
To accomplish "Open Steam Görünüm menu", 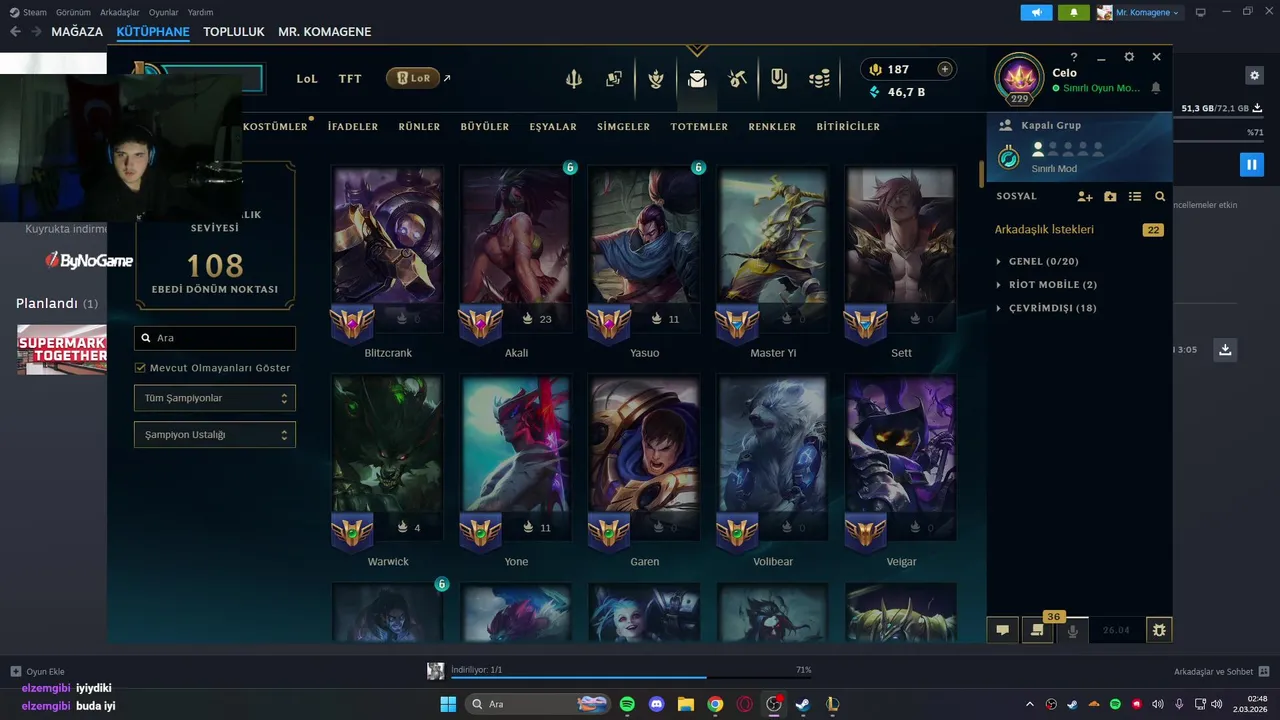I will coord(74,12).
